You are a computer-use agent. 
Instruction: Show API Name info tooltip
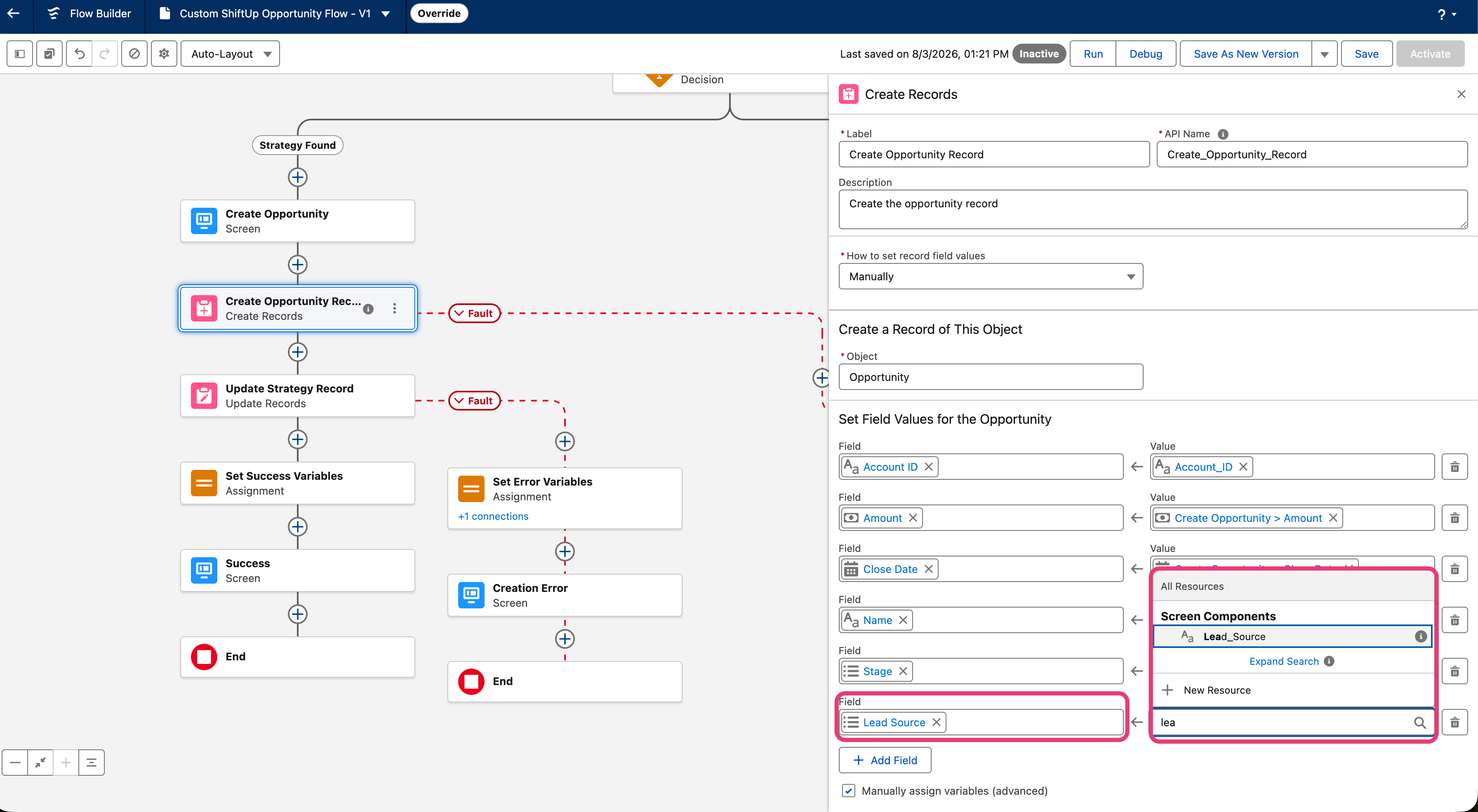(x=1223, y=134)
